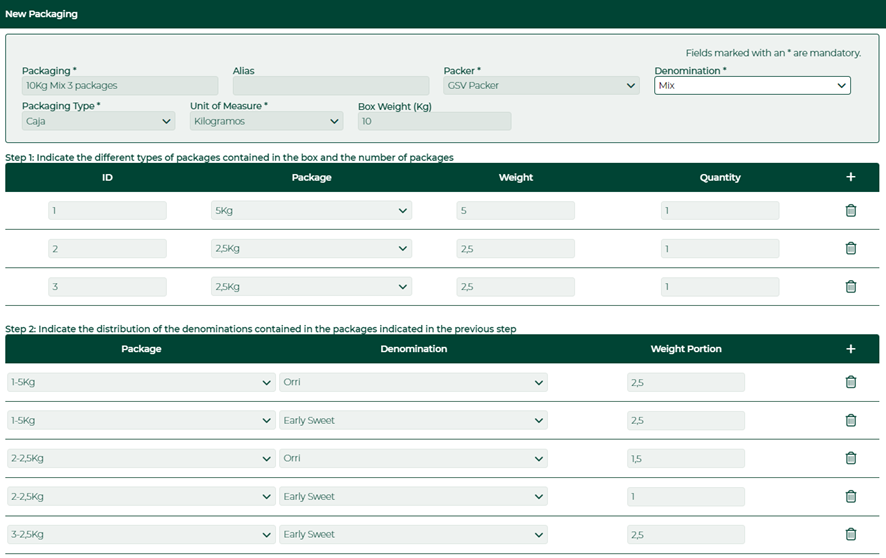Open the Packer dropdown showing GSV Packer
The height and width of the screenshot is (558, 886).
tap(541, 86)
